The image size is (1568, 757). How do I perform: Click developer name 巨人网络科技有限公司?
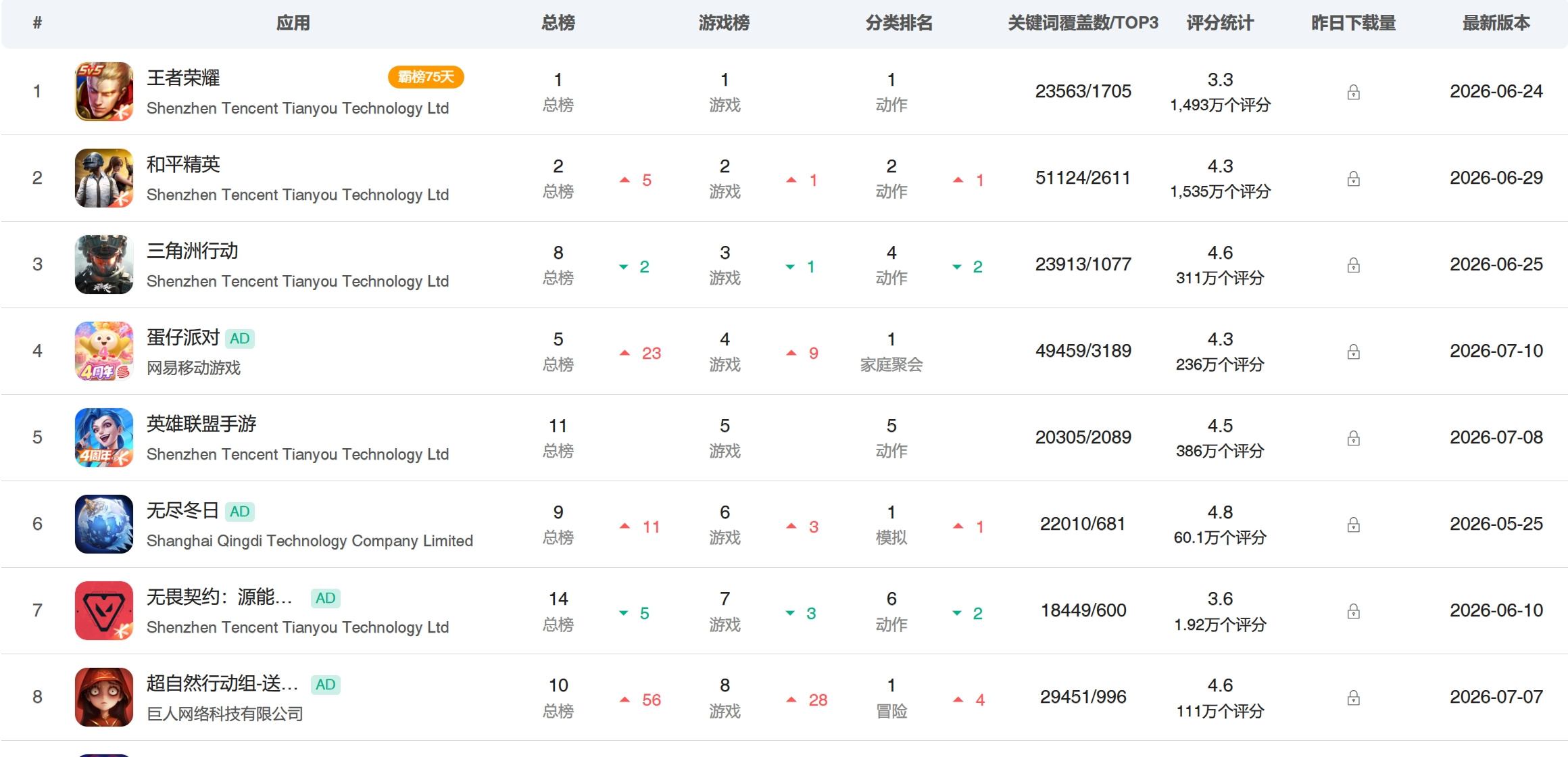(x=225, y=714)
